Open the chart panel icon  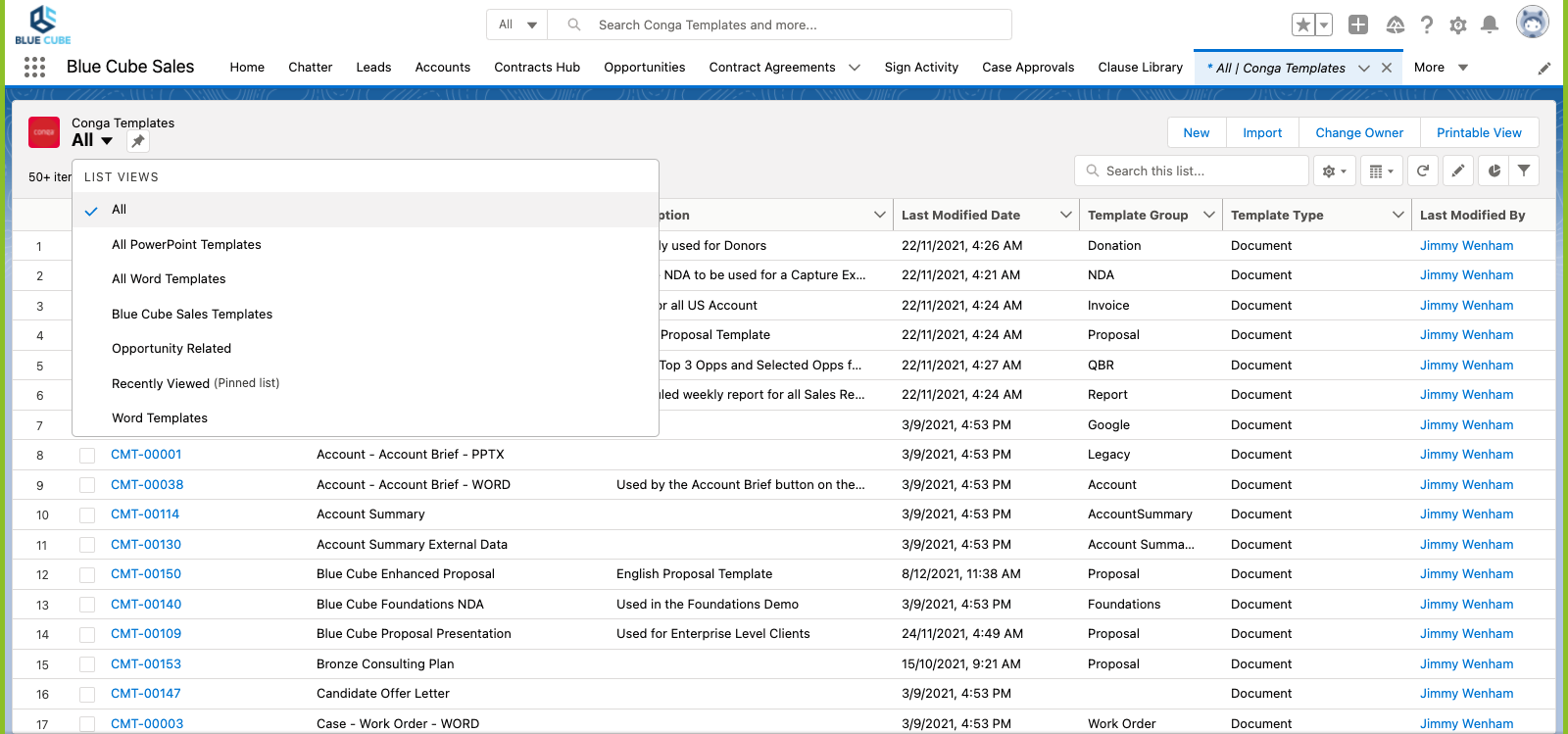(1494, 171)
